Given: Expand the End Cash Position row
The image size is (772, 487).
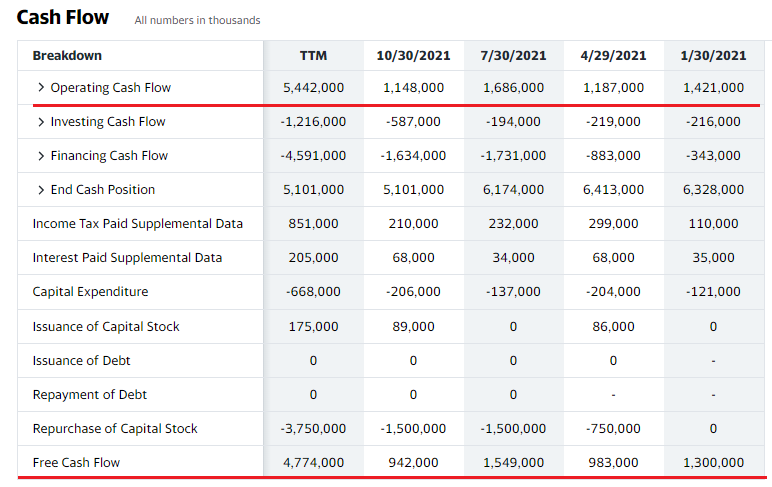Looking at the screenshot, I should click(x=41, y=190).
